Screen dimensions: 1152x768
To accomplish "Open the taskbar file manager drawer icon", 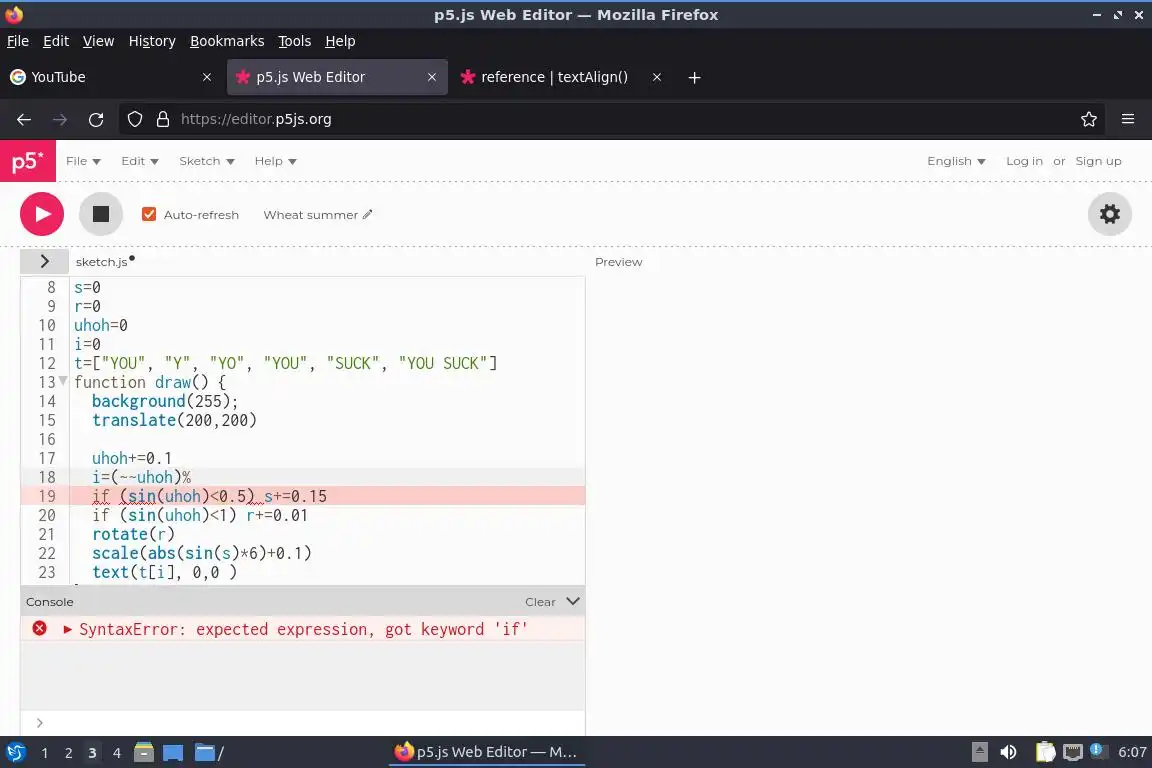I will [144, 753].
